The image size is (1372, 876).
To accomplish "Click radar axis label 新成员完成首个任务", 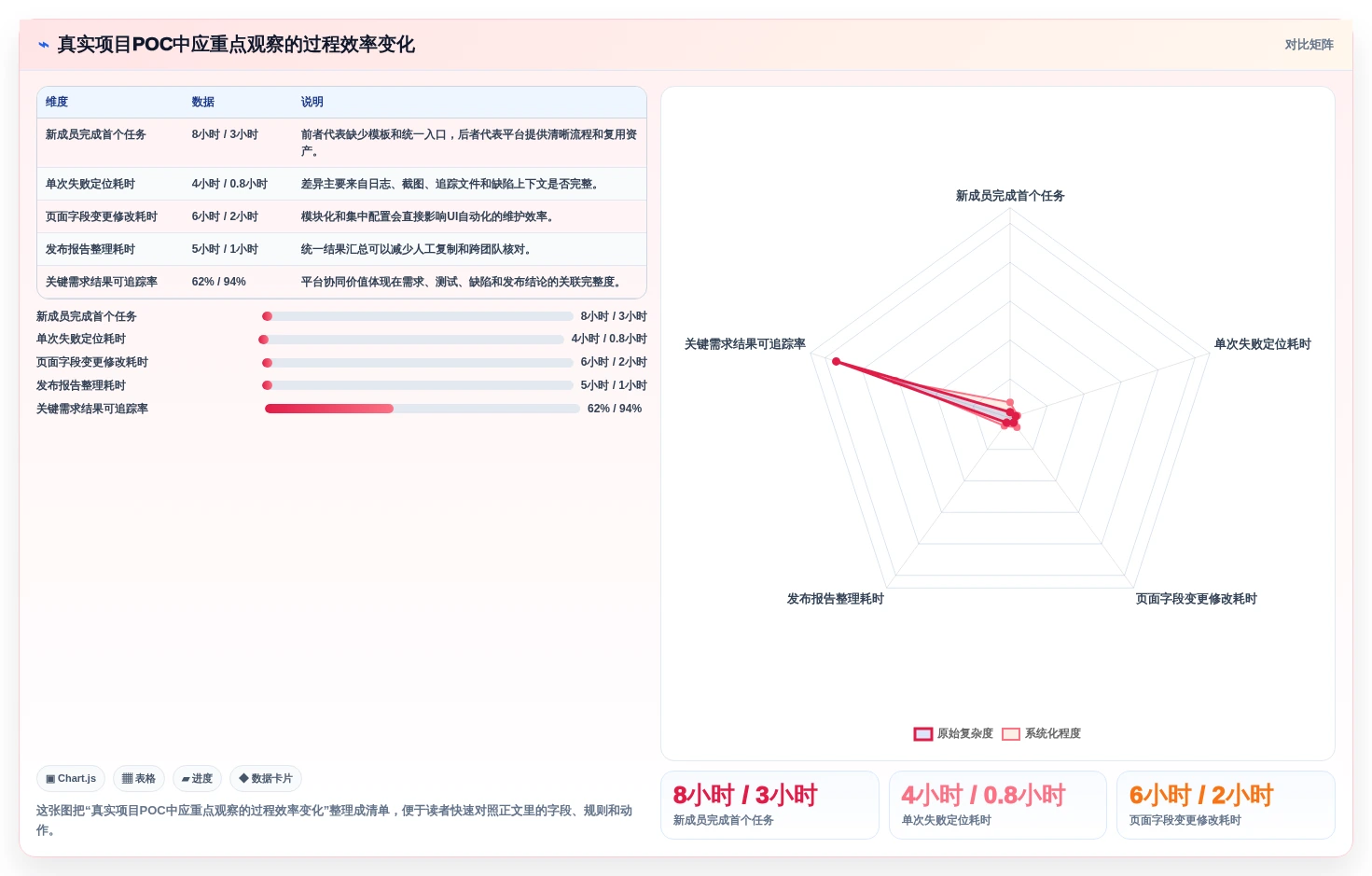I will coord(1010,196).
